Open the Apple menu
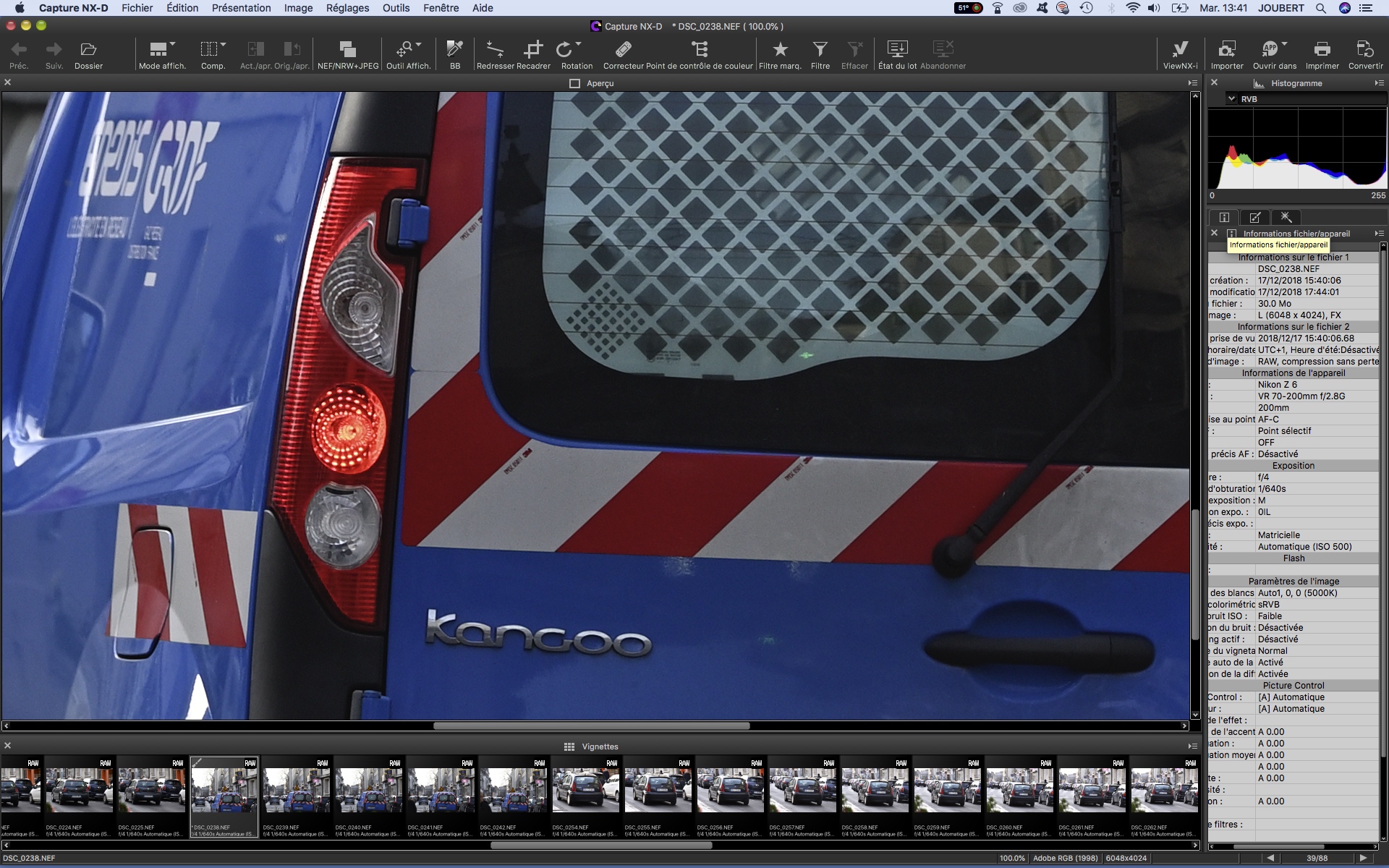The height and width of the screenshot is (868, 1389). [x=20, y=8]
